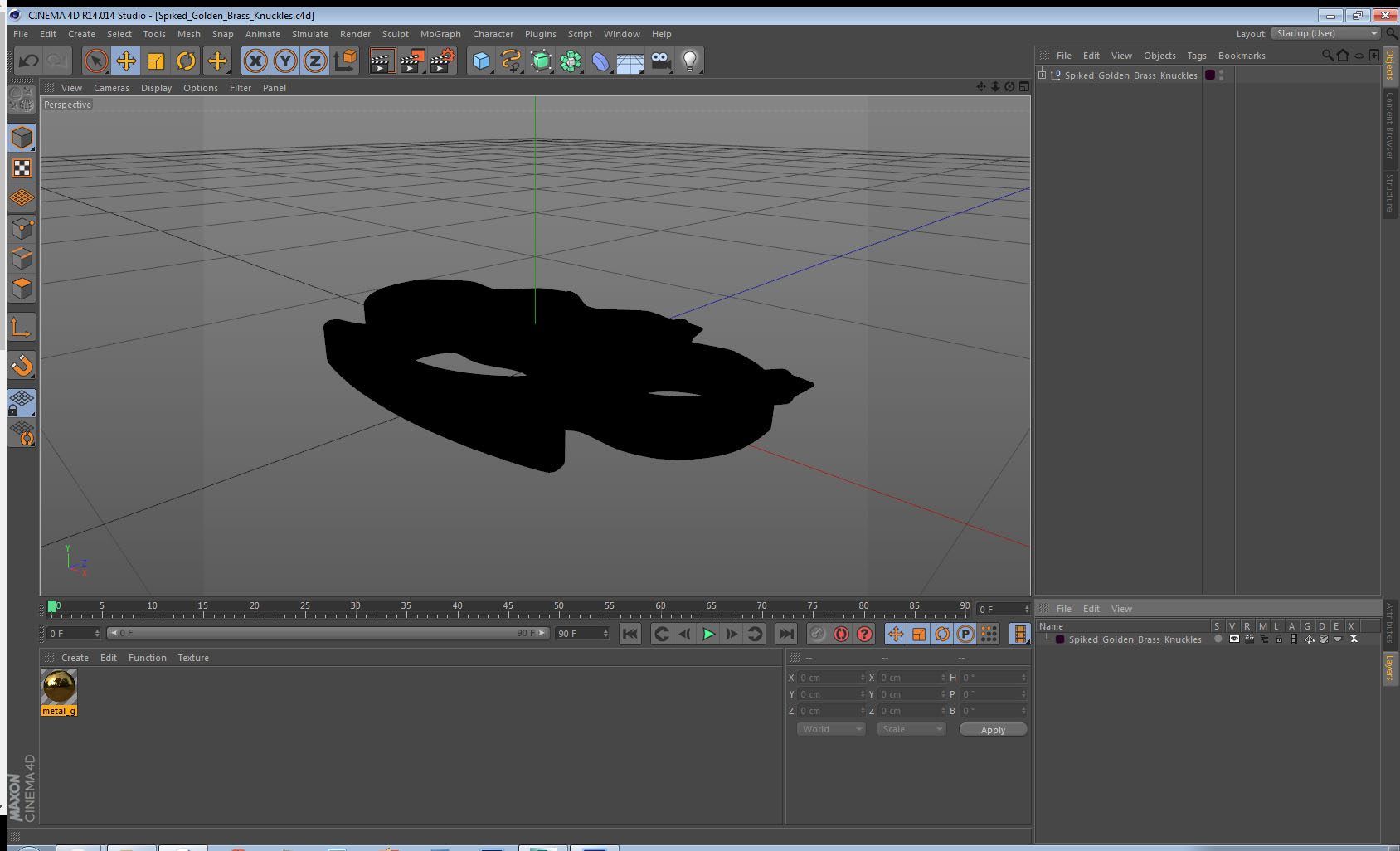Open the World coordinate dropdown
Viewport: 1400px width, 851px height.
[831, 729]
